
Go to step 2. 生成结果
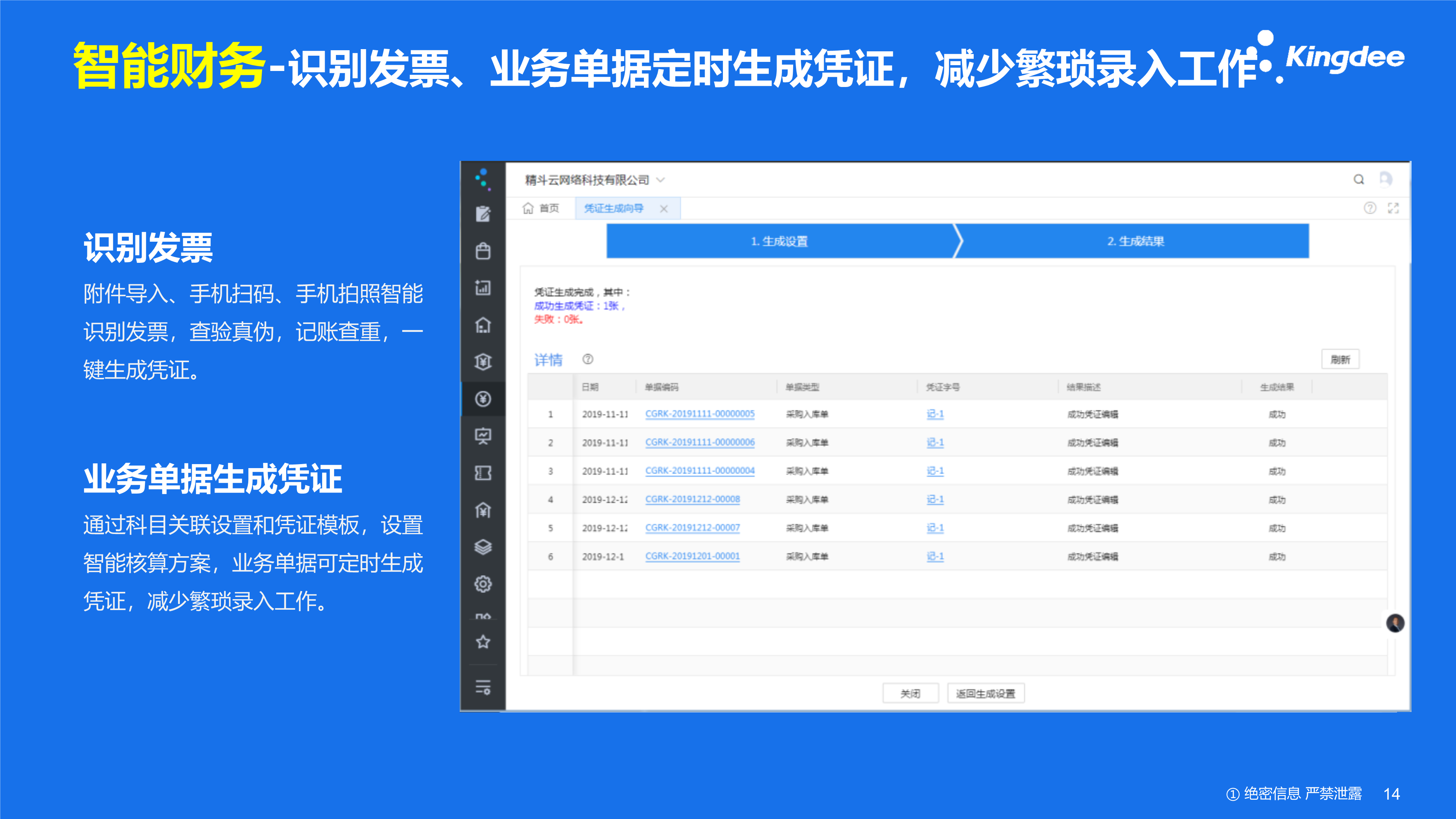coord(1135,241)
